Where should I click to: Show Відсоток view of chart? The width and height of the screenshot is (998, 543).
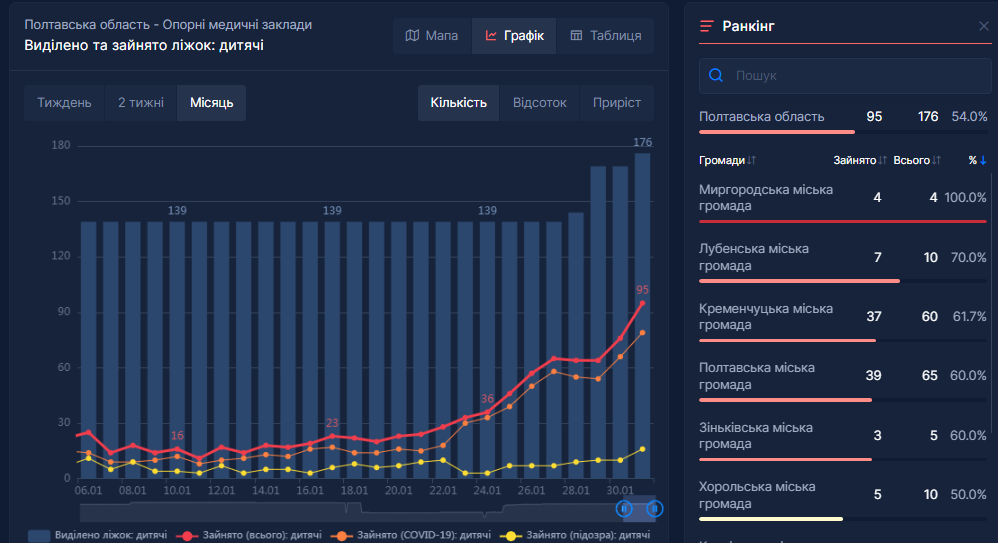pos(539,103)
